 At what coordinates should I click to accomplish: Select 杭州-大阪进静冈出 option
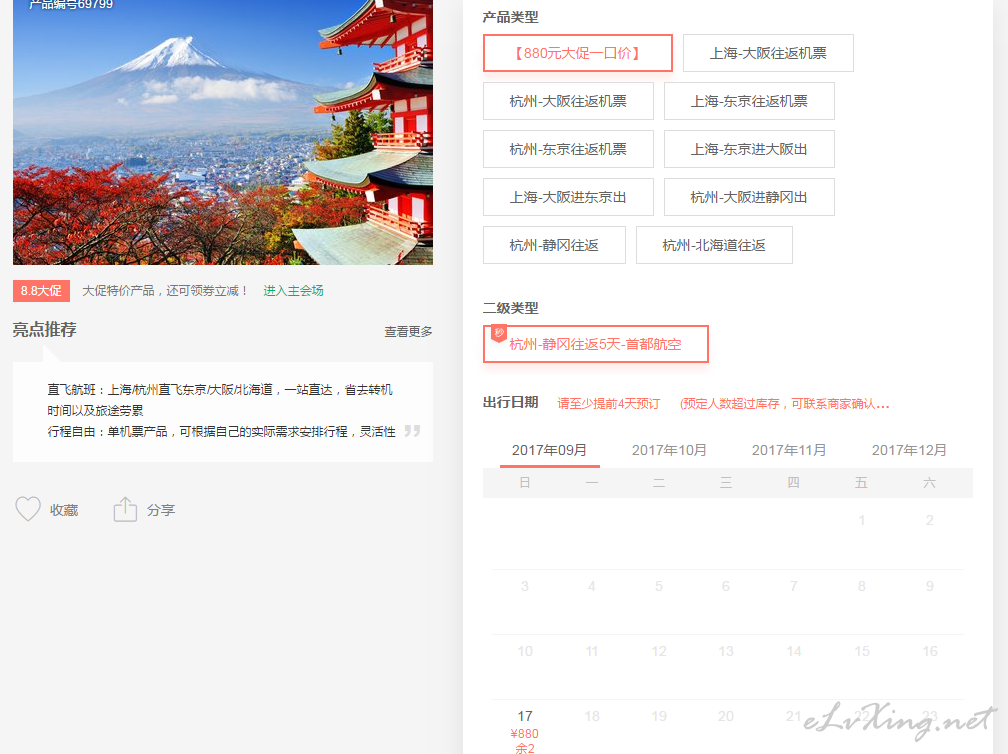[749, 197]
